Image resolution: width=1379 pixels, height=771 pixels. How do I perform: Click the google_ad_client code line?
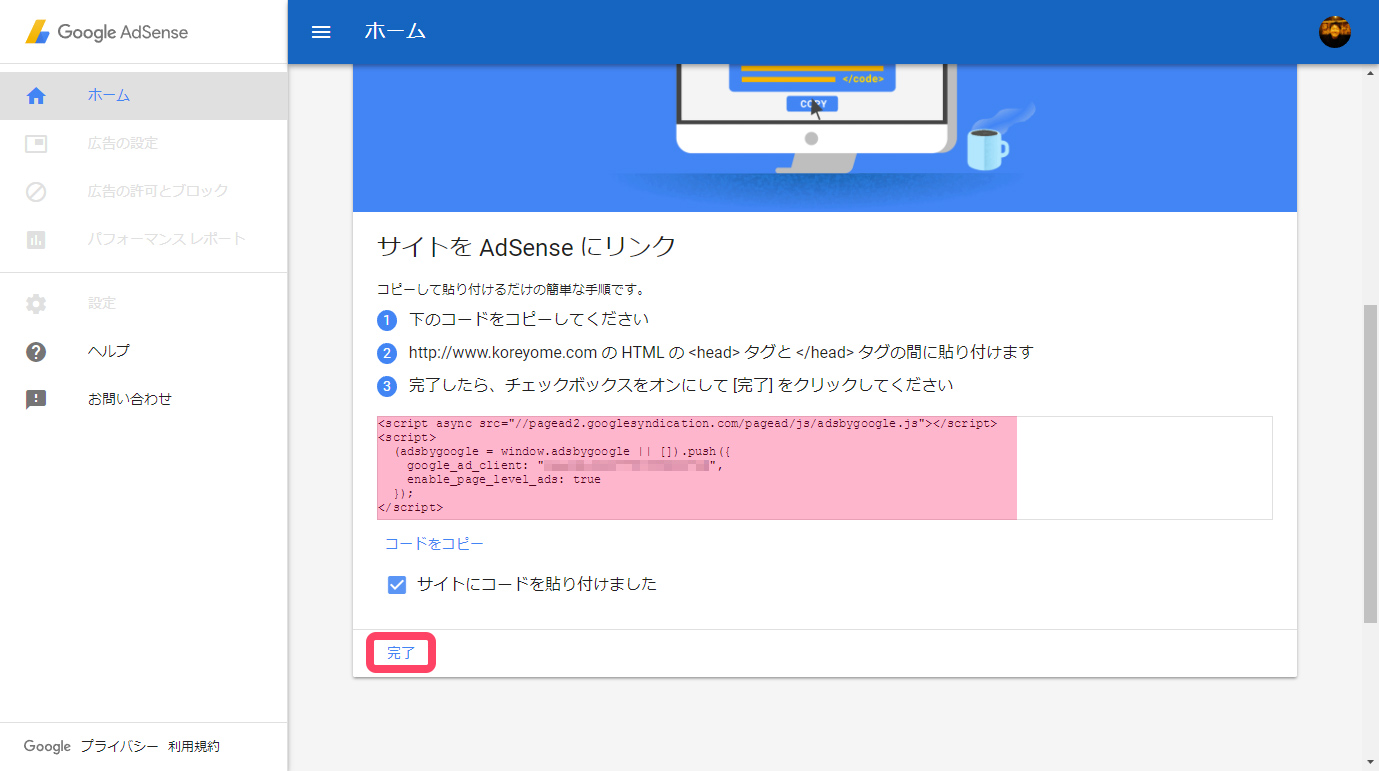click(564, 466)
